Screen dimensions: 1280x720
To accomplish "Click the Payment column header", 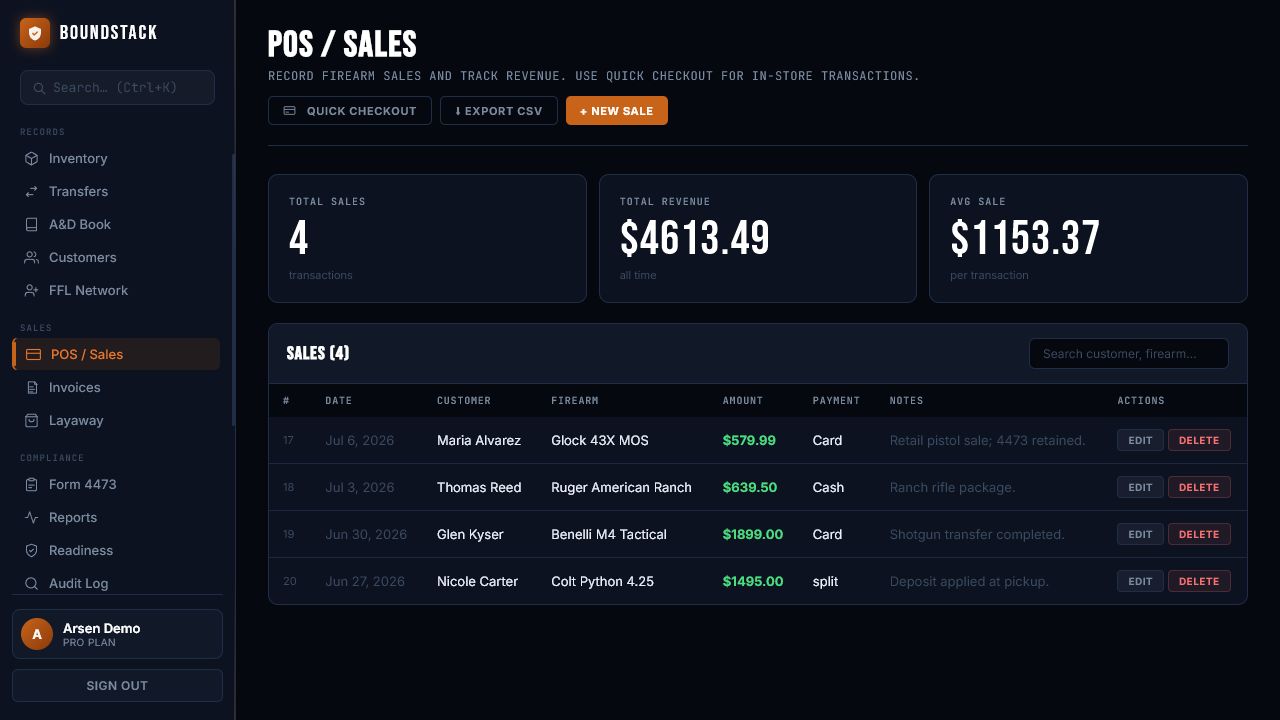I will point(836,400).
